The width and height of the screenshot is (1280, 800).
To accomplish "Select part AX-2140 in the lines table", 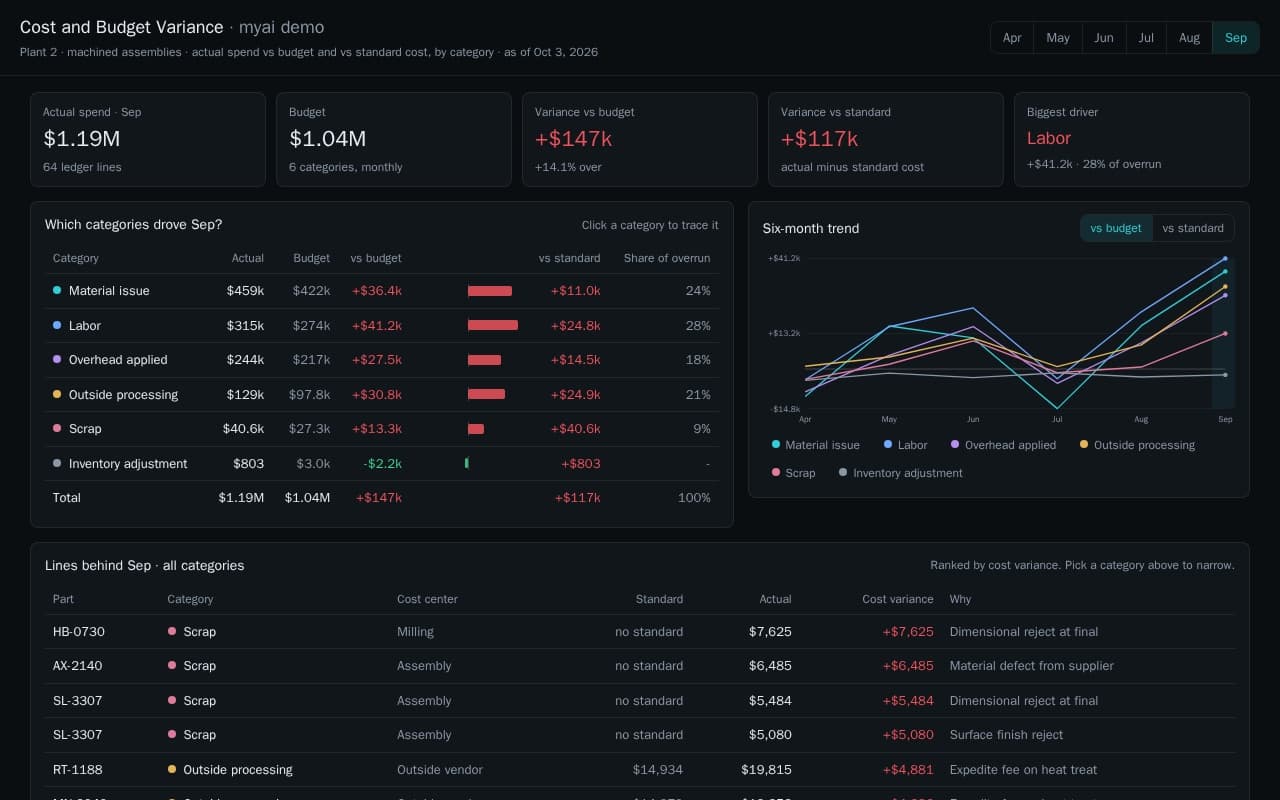I will pyautogui.click(x=78, y=666).
